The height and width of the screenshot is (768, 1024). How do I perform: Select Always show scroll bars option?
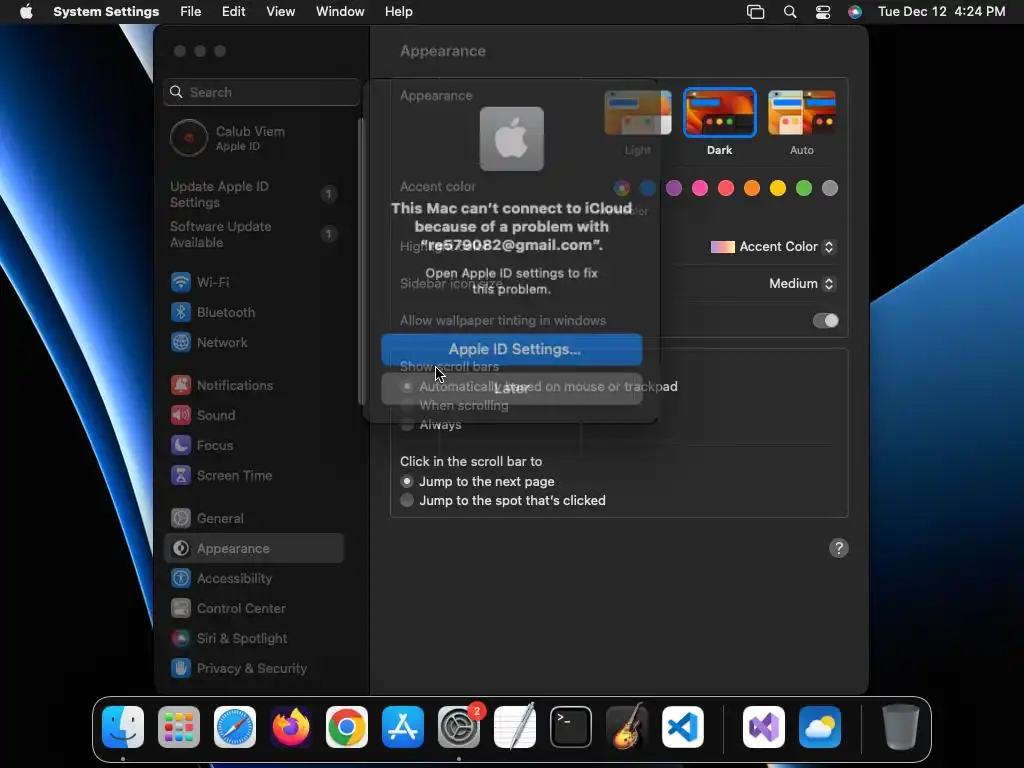pyautogui.click(x=407, y=425)
